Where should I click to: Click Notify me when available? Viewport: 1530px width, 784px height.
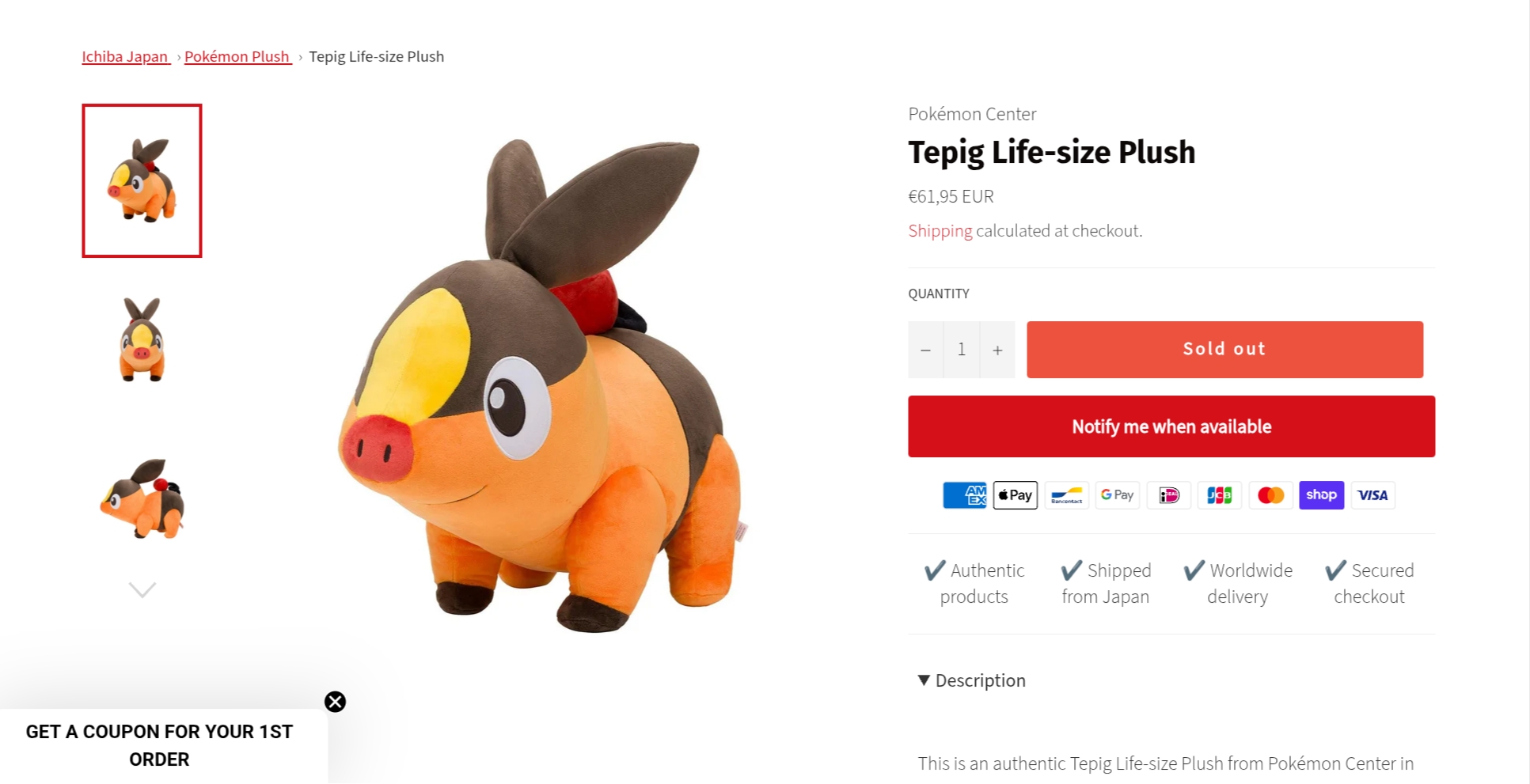tap(1171, 426)
